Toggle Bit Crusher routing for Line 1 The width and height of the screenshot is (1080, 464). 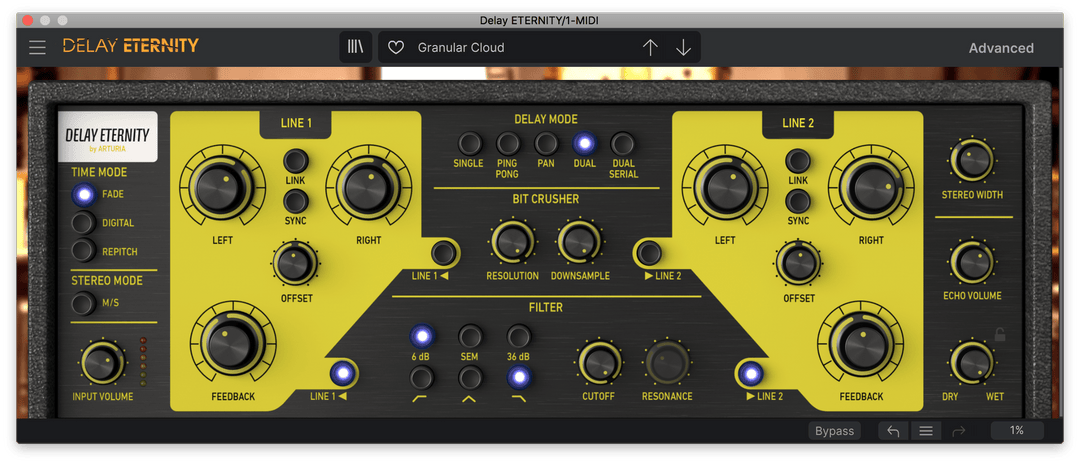(x=442, y=253)
